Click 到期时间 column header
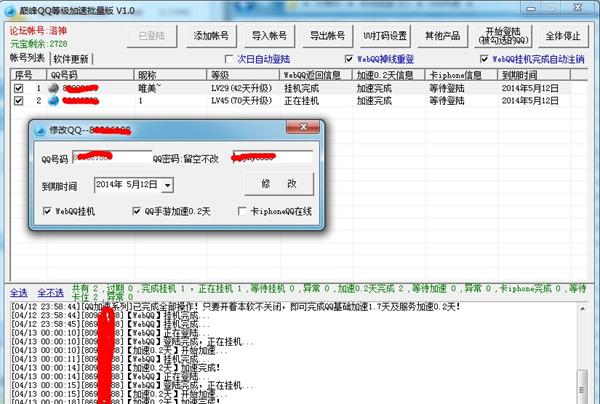Image resolution: width=600 pixels, height=404 pixels. tap(534, 75)
